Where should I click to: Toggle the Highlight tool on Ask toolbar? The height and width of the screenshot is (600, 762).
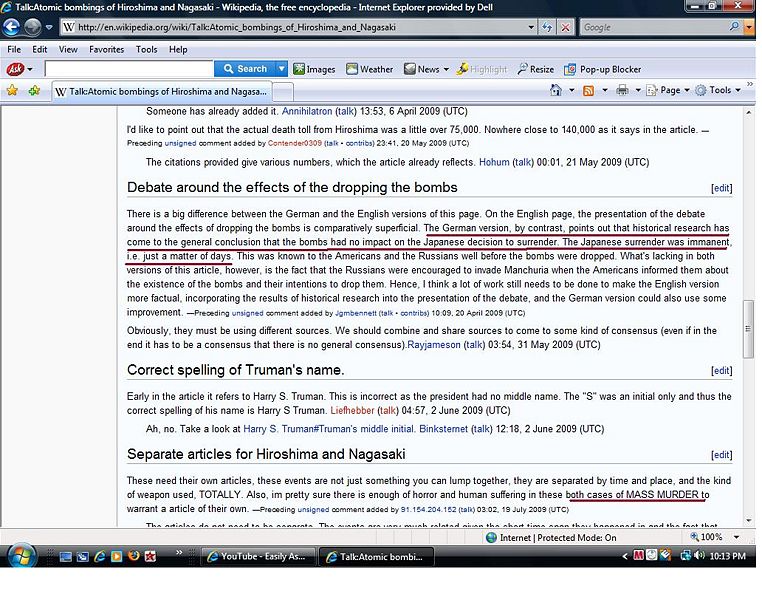(482, 69)
